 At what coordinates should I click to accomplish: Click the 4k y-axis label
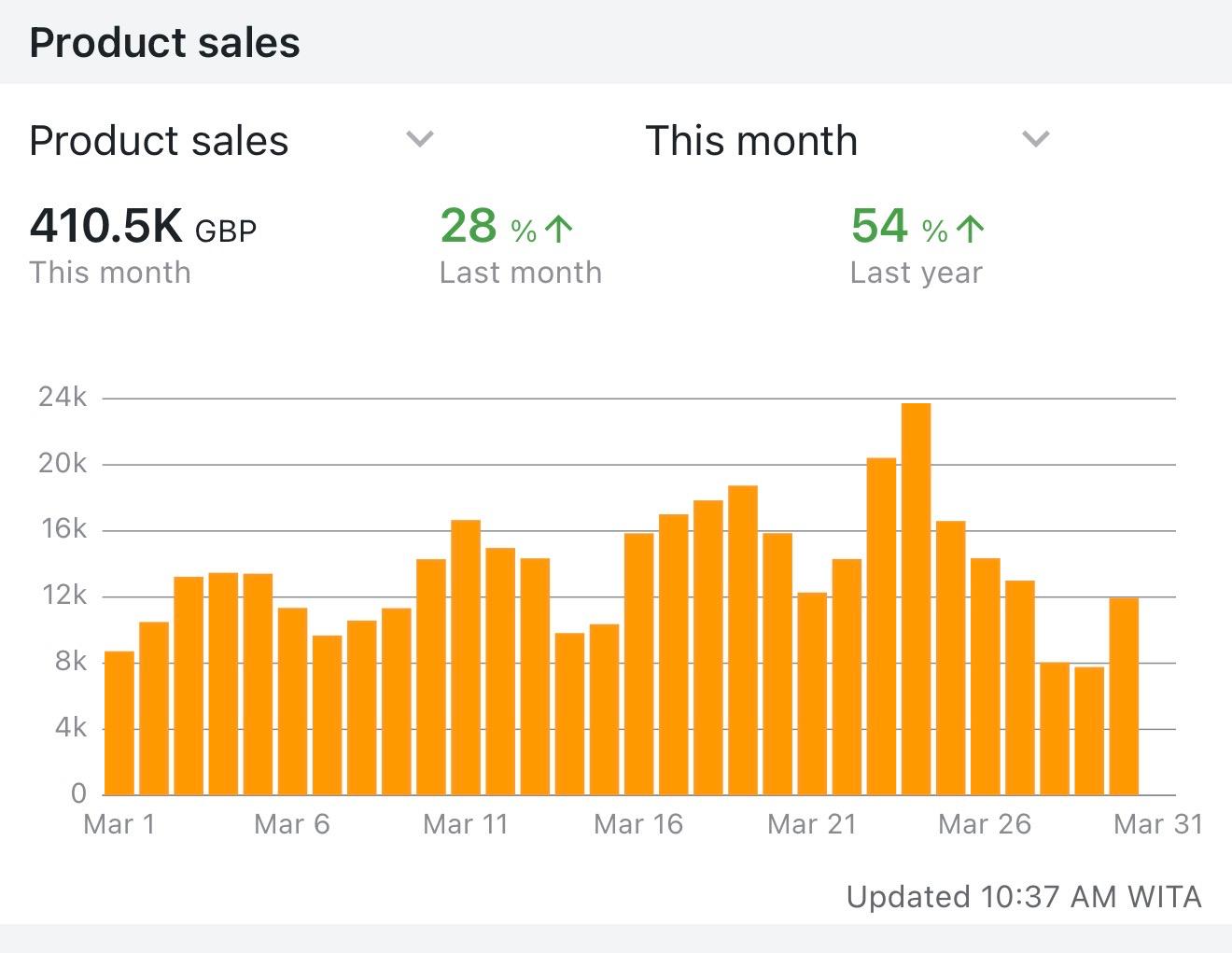pyautogui.click(x=71, y=727)
